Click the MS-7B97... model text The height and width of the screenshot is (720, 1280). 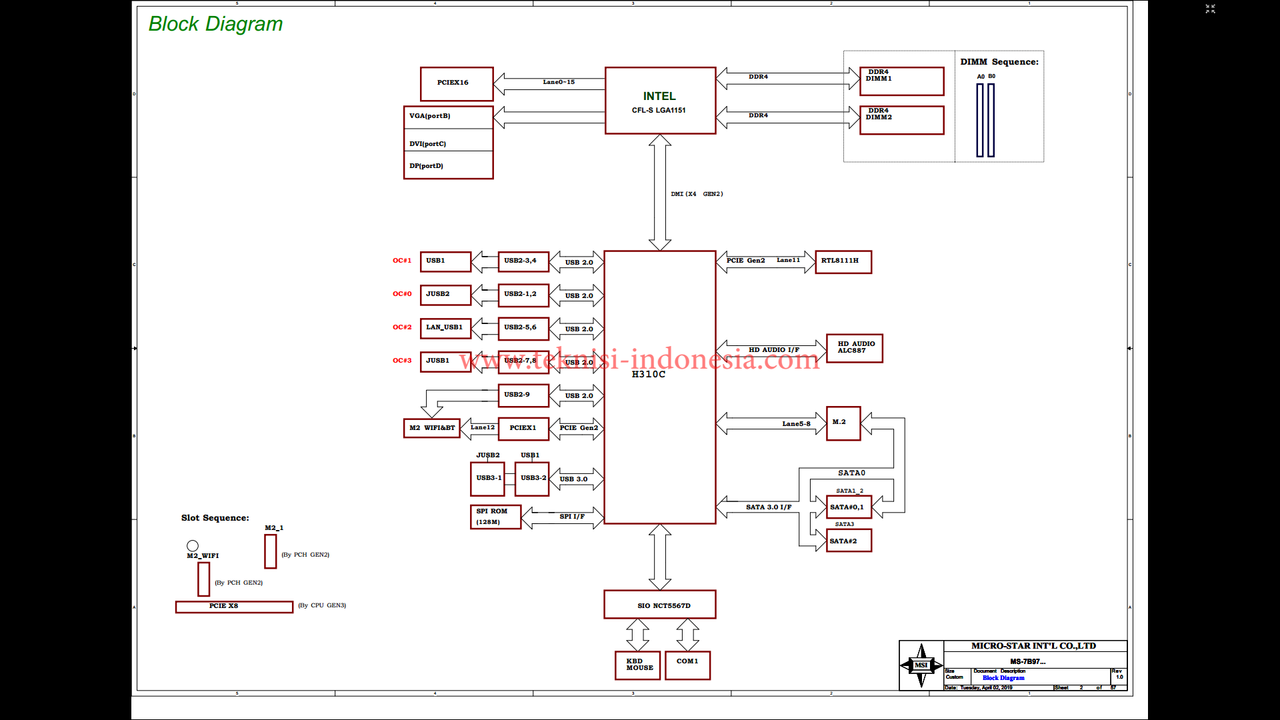click(1028, 662)
